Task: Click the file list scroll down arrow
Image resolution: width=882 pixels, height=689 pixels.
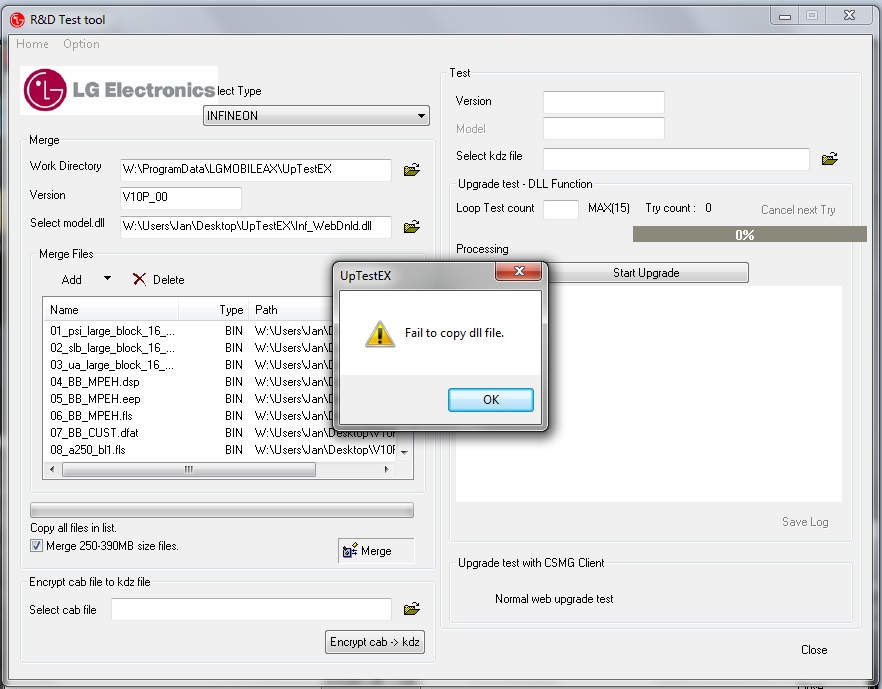Action: tap(404, 453)
